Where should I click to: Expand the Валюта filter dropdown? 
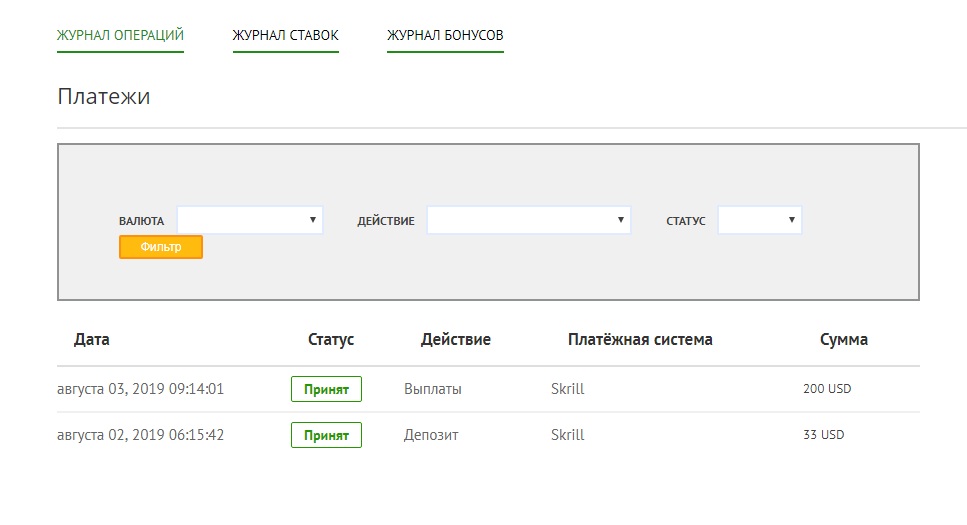[250, 220]
